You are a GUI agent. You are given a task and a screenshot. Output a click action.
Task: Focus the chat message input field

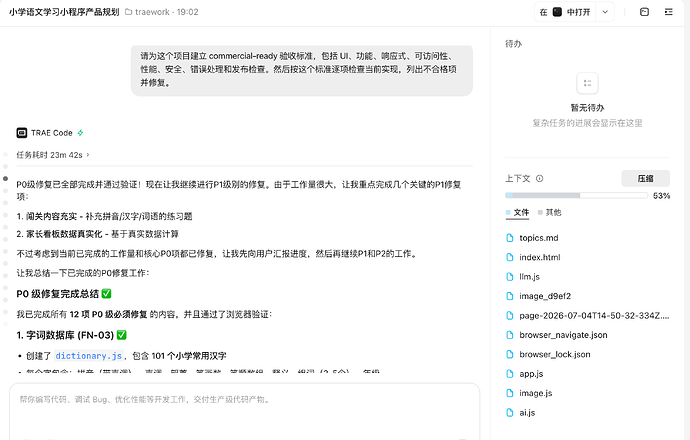(244, 400)
